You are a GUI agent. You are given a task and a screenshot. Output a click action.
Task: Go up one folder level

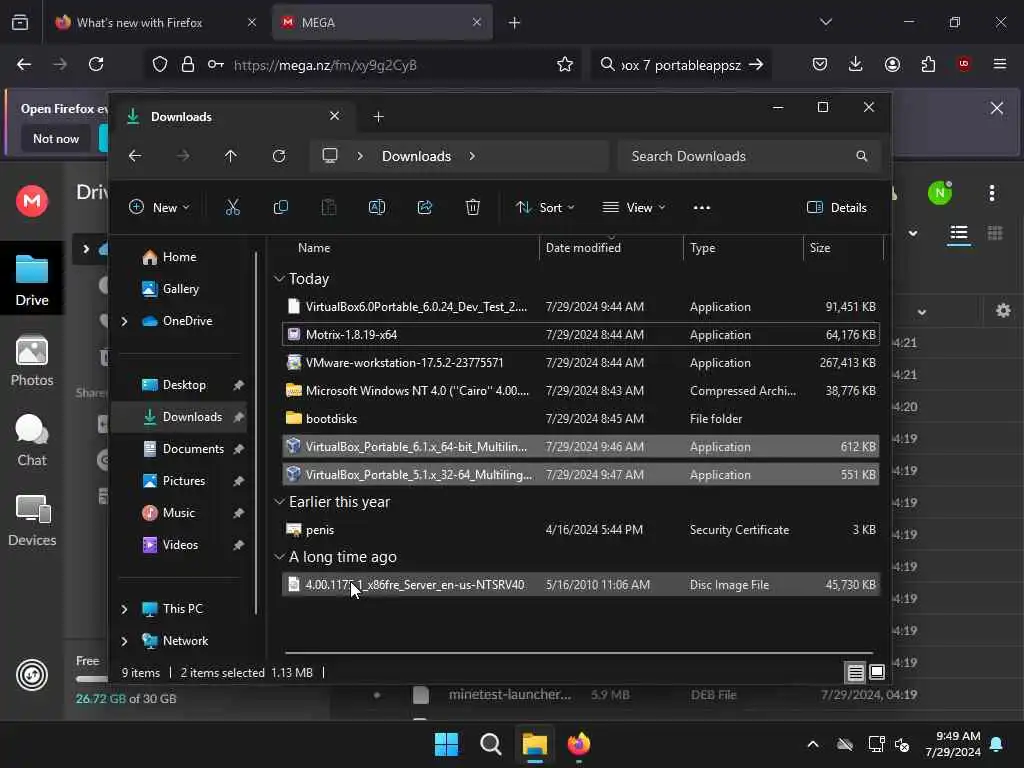point(231,156)
